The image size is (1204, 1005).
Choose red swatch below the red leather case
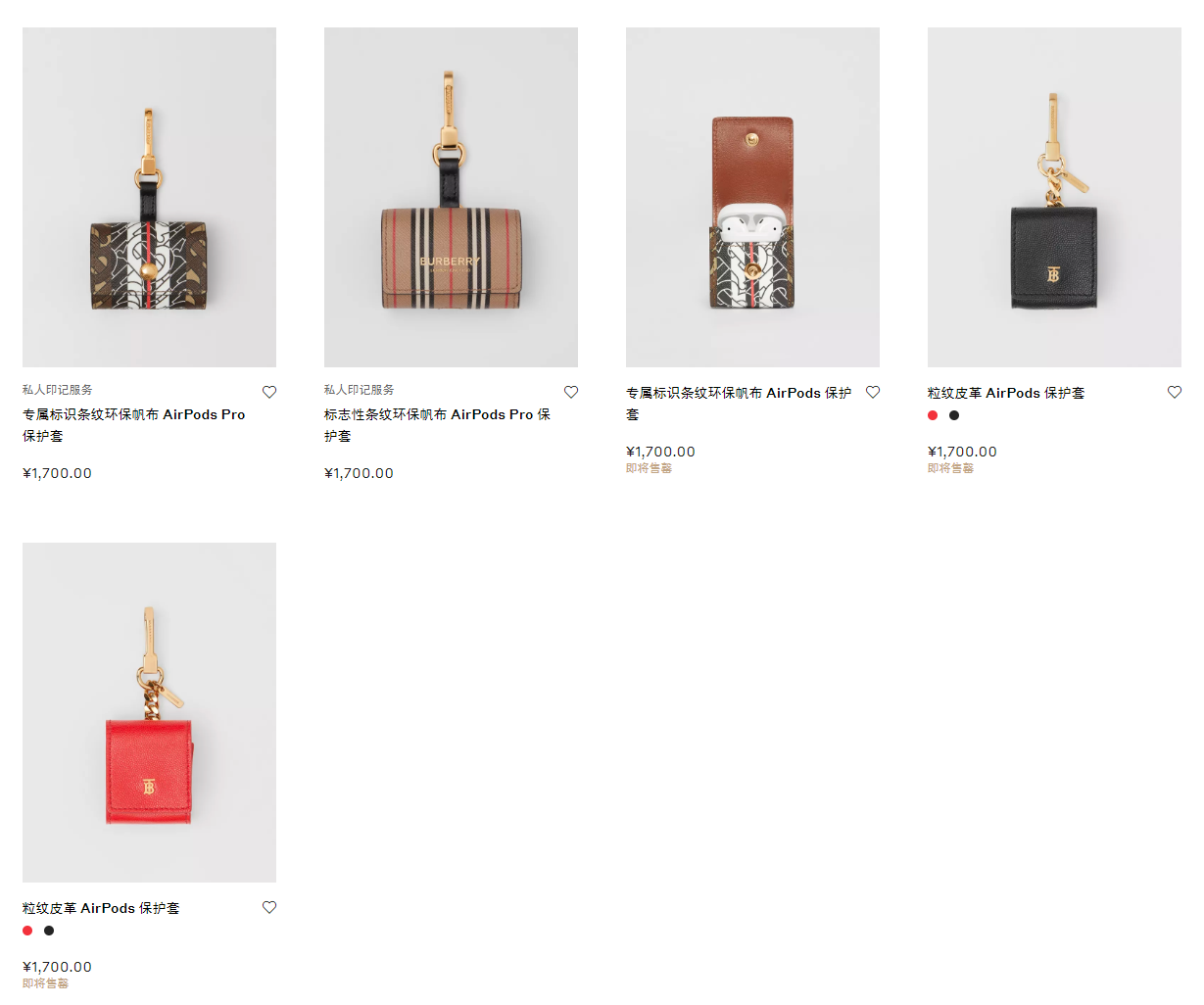click(27, 931)
